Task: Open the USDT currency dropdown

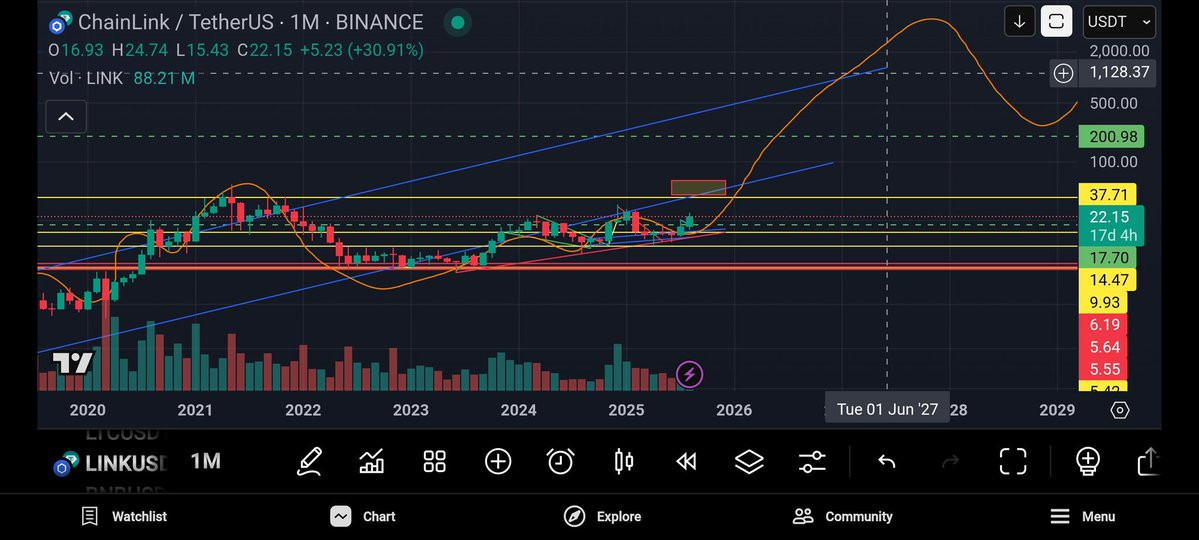Action: coord(1119,22)
